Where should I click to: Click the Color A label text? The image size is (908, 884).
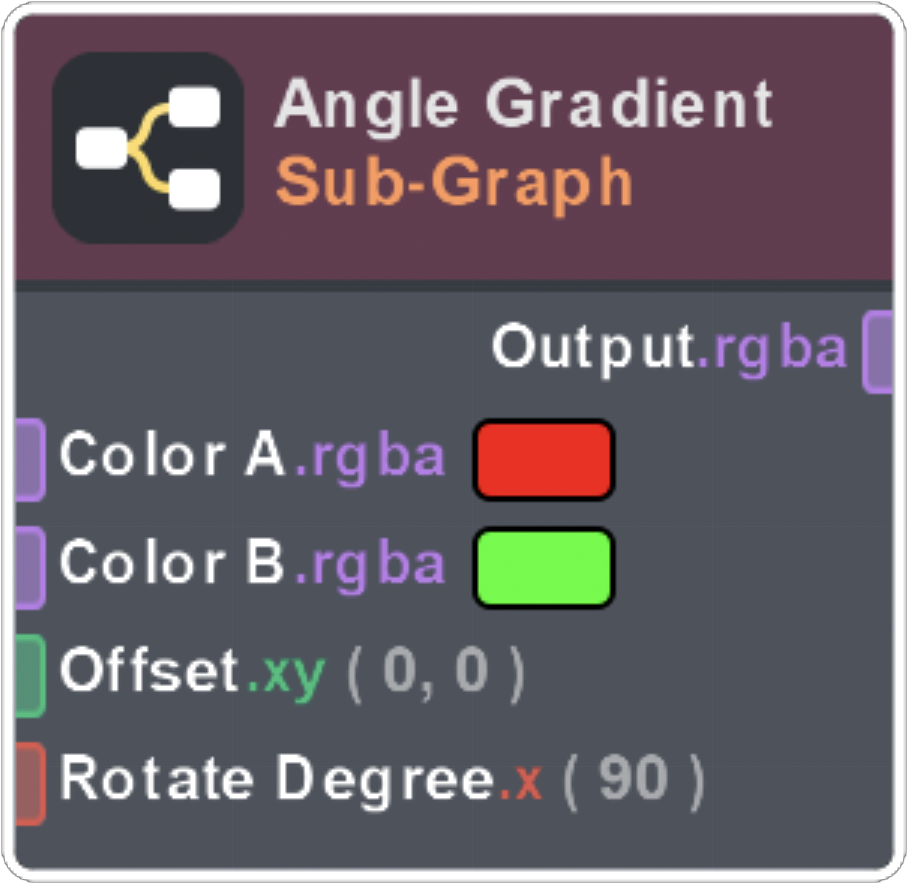coord(172,456)
